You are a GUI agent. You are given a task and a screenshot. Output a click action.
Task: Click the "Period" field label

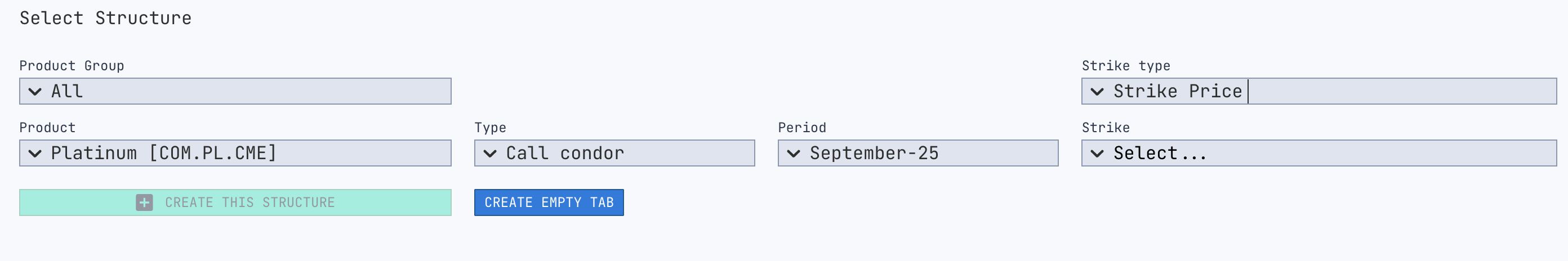click(801, 128)
